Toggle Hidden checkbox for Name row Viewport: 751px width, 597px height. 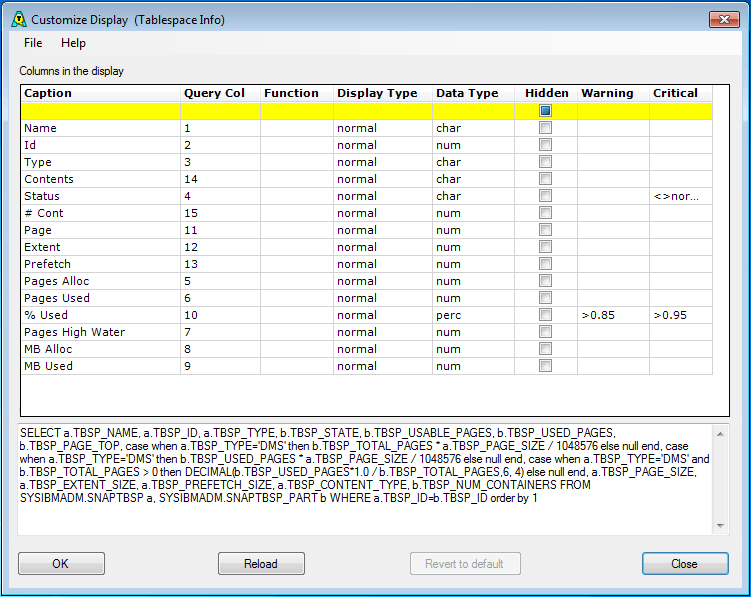click(x=545, y=127)
